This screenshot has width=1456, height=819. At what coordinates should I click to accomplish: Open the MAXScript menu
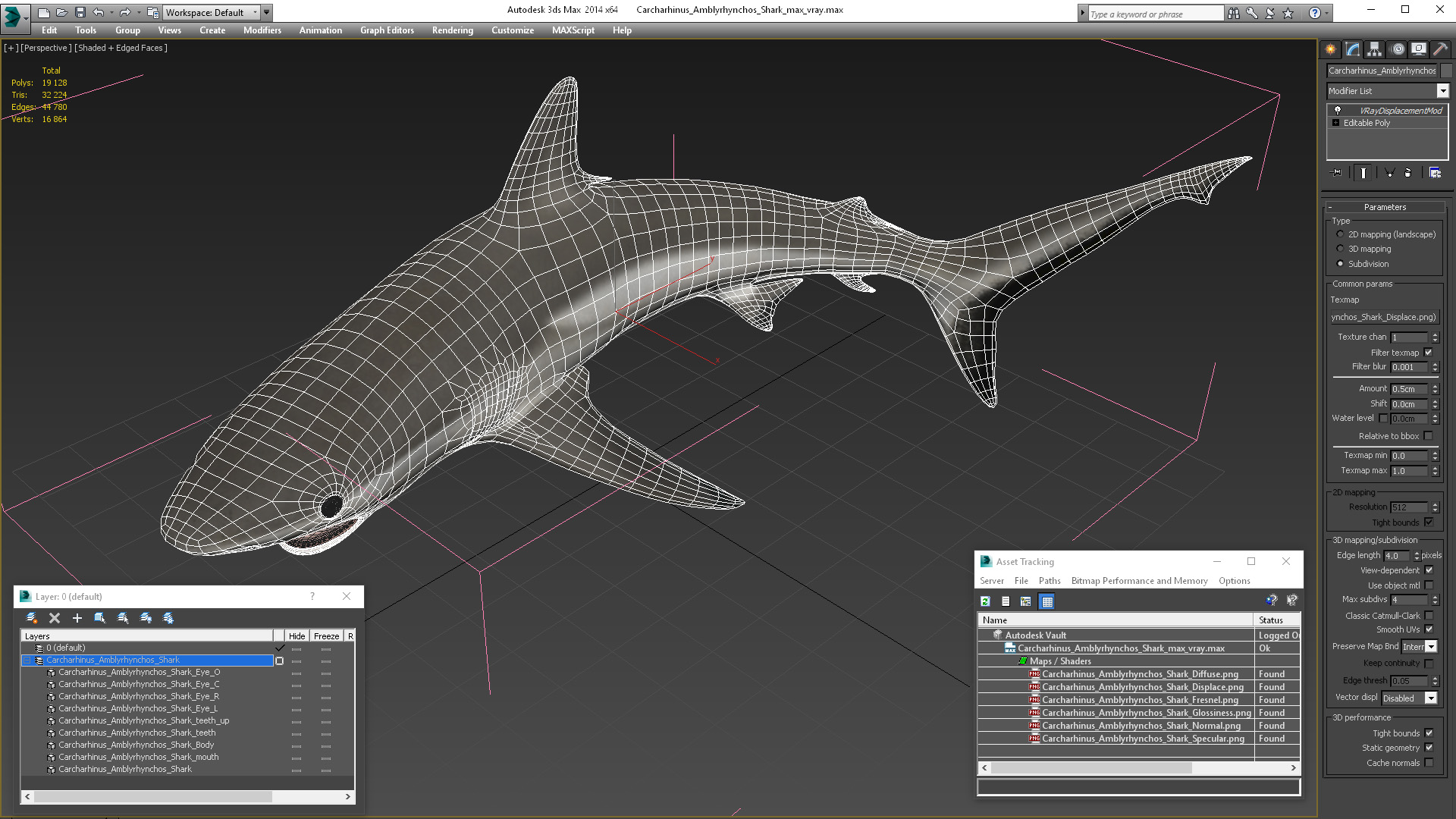click(x=573, y=30)
